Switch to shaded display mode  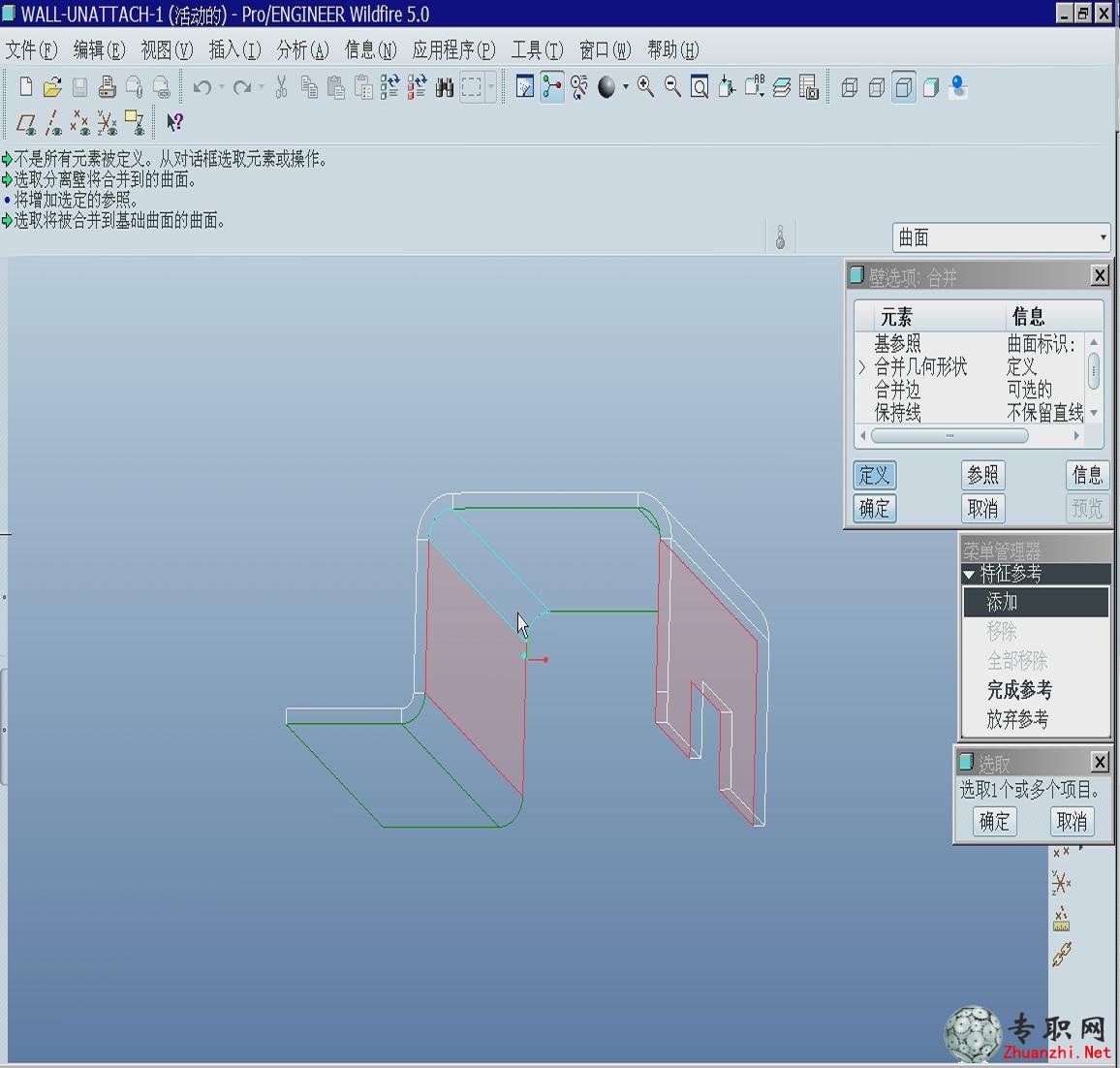[x=931, y=87]
